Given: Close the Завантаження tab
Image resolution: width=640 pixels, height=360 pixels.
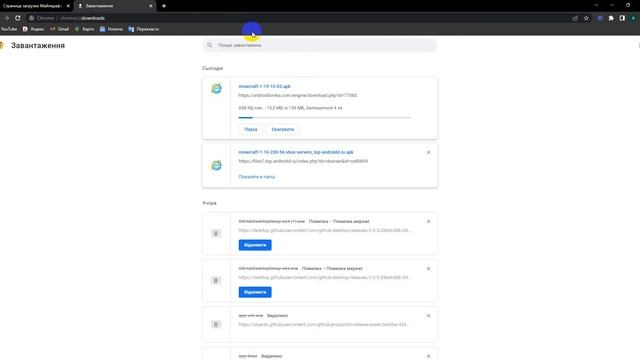Looking at the screenshot, I should click(151, 6).
